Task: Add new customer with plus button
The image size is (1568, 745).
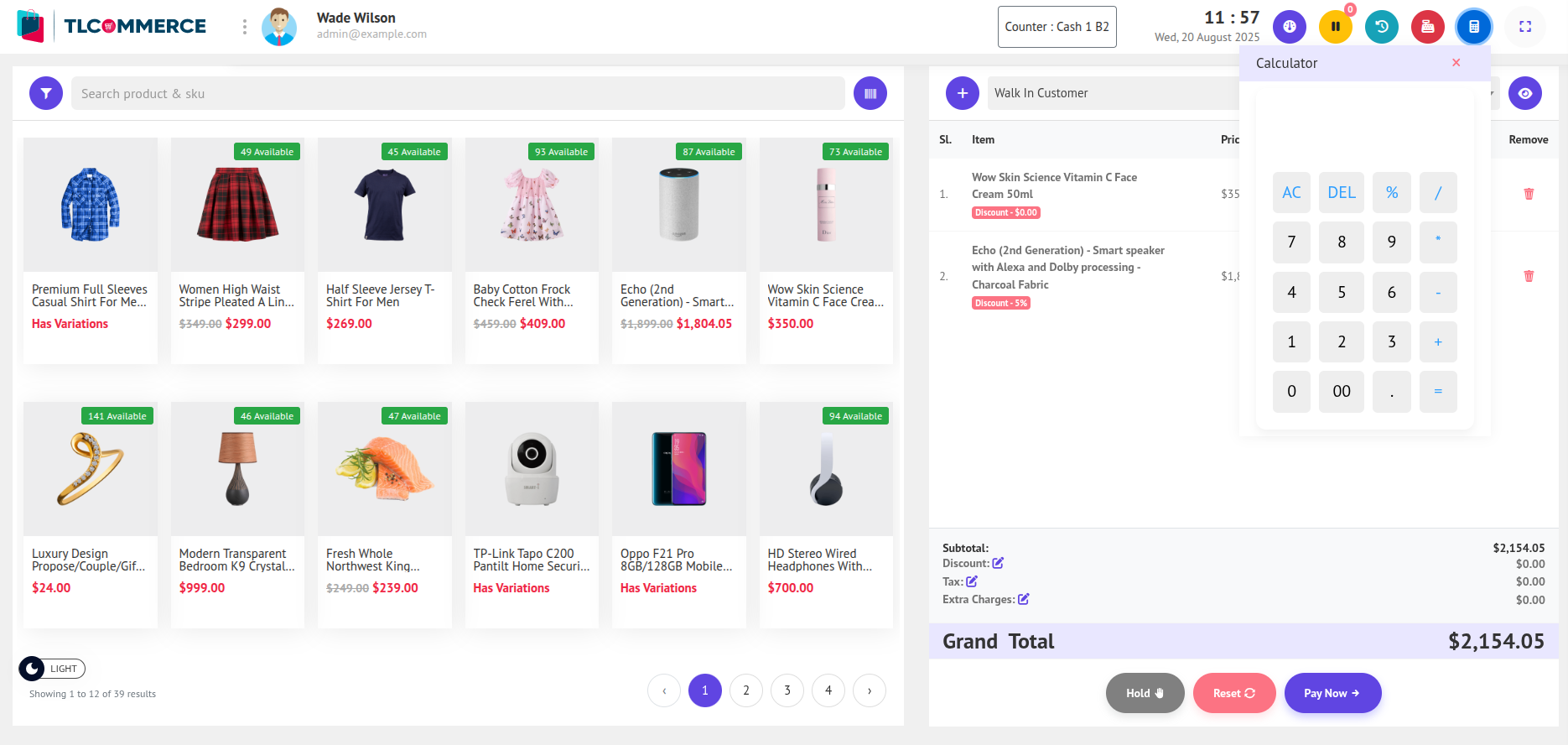Action: 963,93
